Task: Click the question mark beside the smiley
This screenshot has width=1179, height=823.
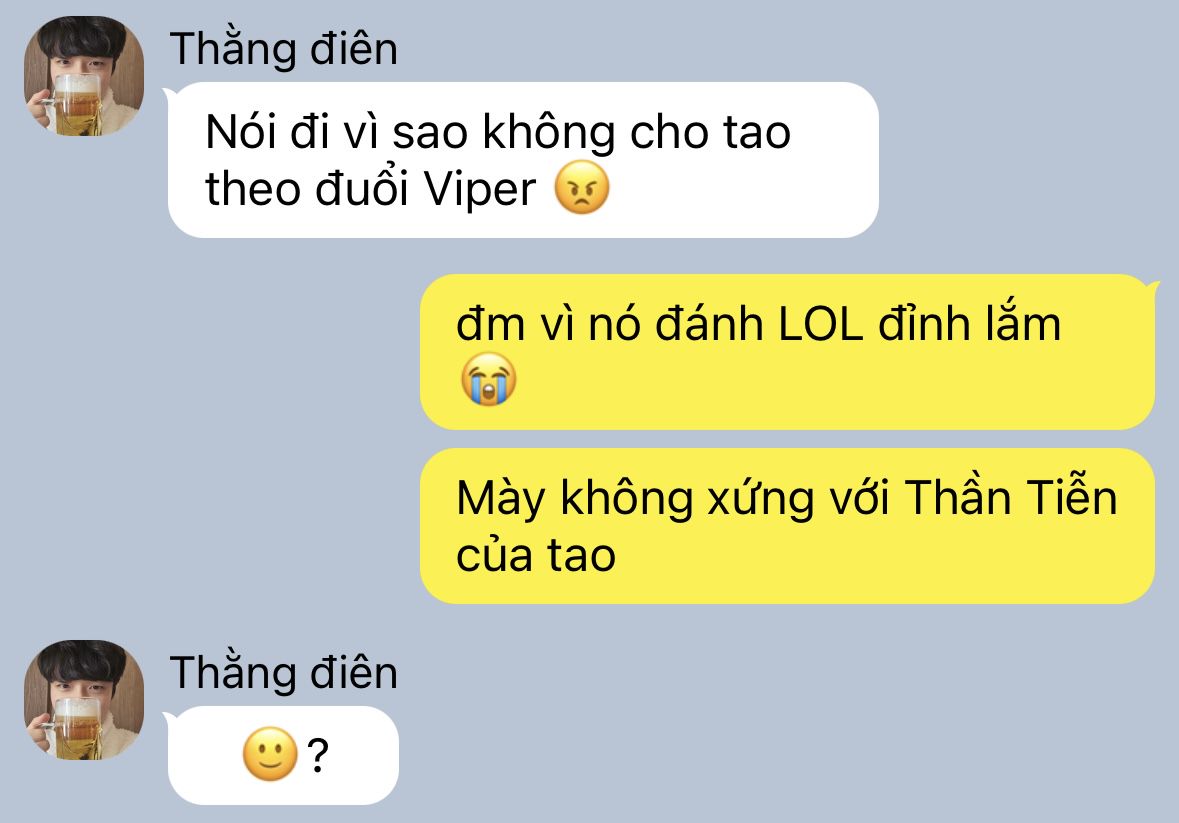Action: pyautogui.click(x=318, y=755)
